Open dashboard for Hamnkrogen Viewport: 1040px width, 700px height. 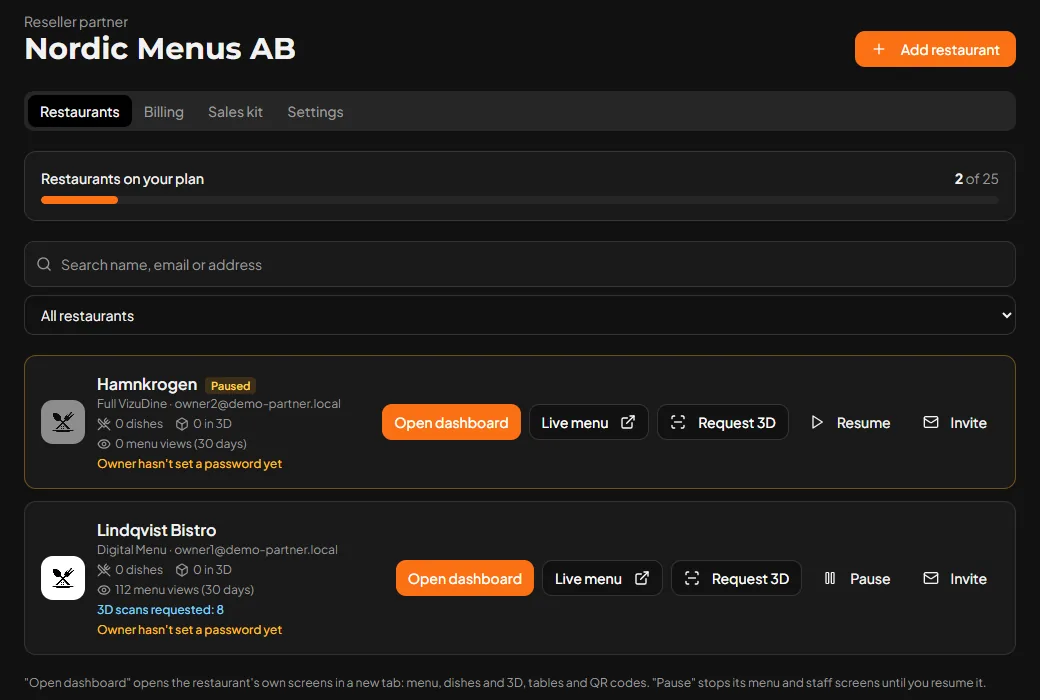451,422
